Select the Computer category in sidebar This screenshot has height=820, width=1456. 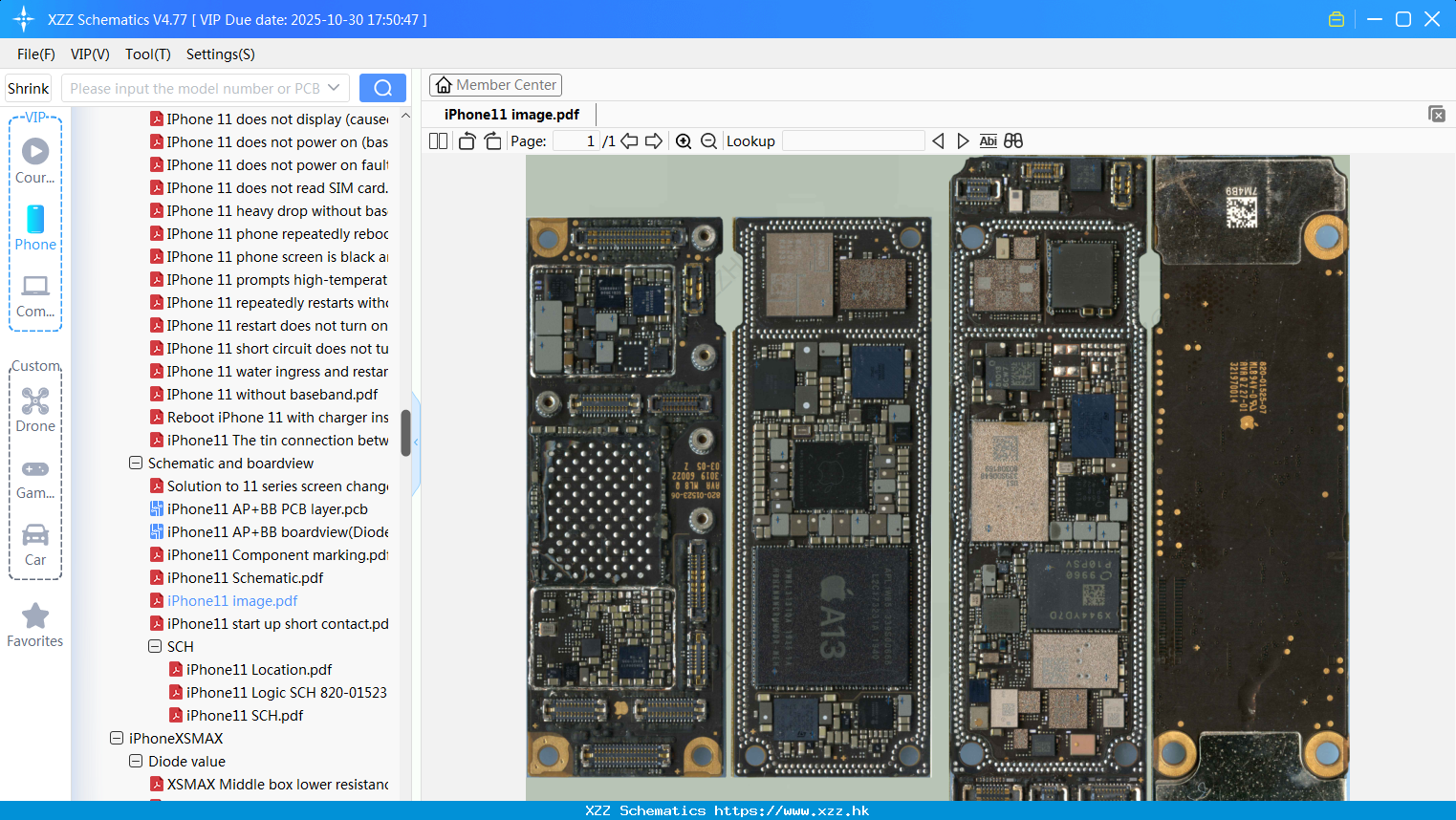tap(35, 295)
